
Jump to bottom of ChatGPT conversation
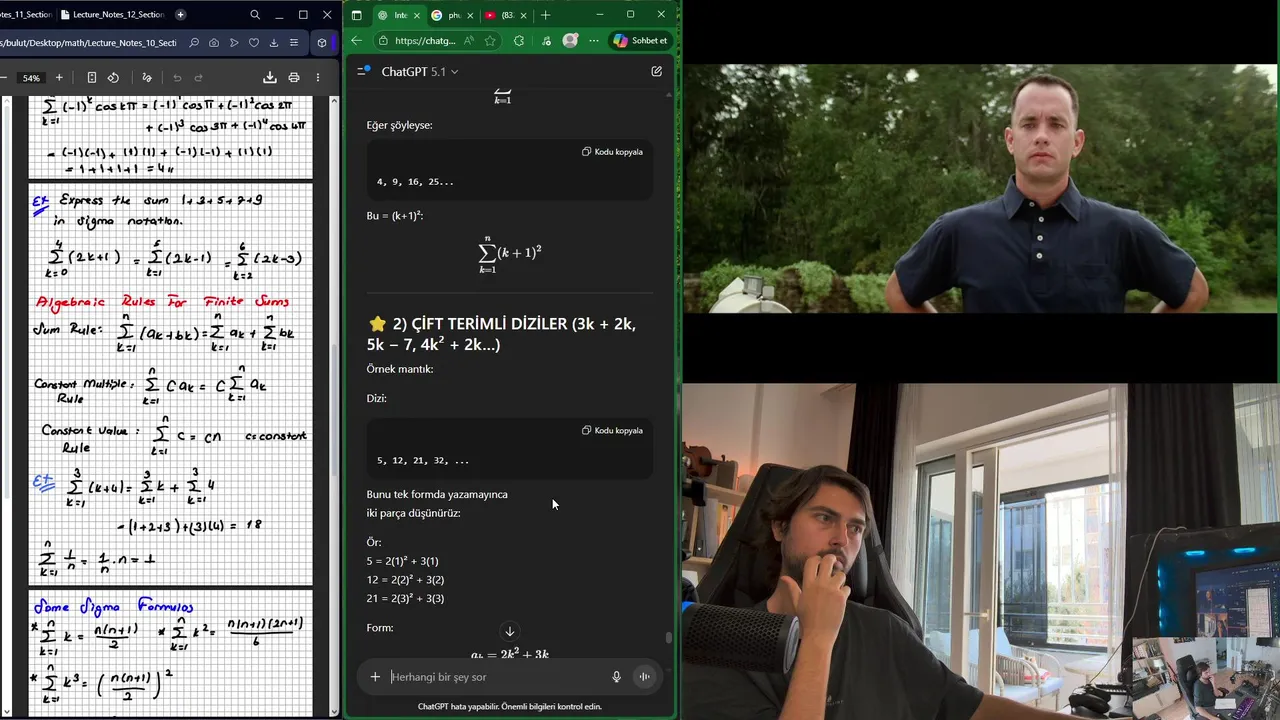pos(509,631)
